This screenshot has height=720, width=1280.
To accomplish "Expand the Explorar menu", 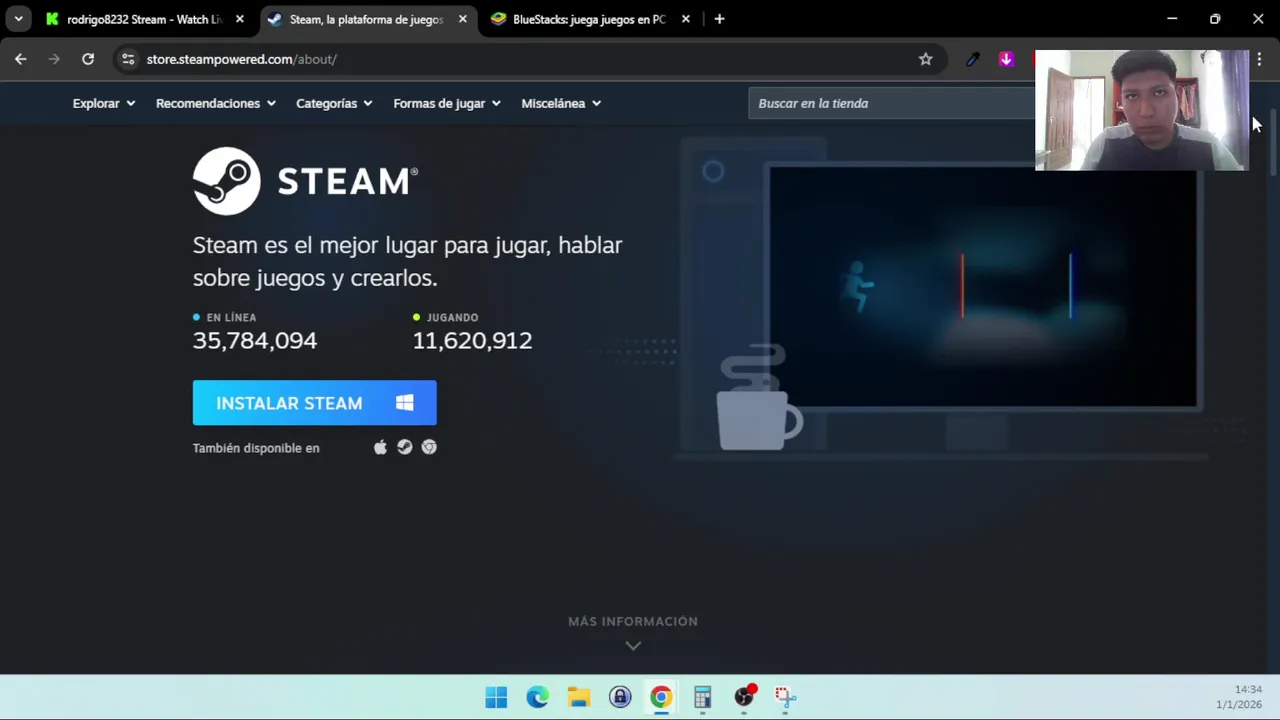I will click(104, 103).
